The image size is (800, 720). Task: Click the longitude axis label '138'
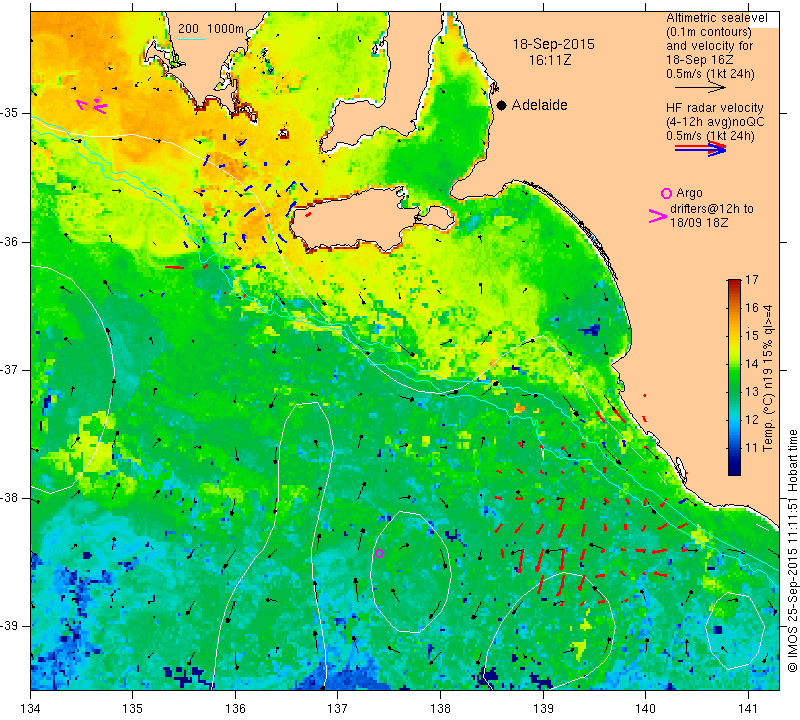pos(440,708)
